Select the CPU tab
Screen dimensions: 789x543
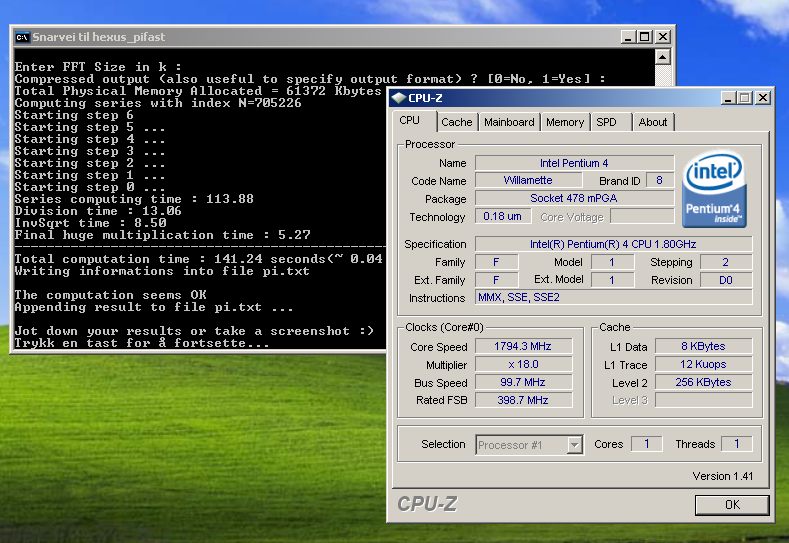(x=410, y=121)
